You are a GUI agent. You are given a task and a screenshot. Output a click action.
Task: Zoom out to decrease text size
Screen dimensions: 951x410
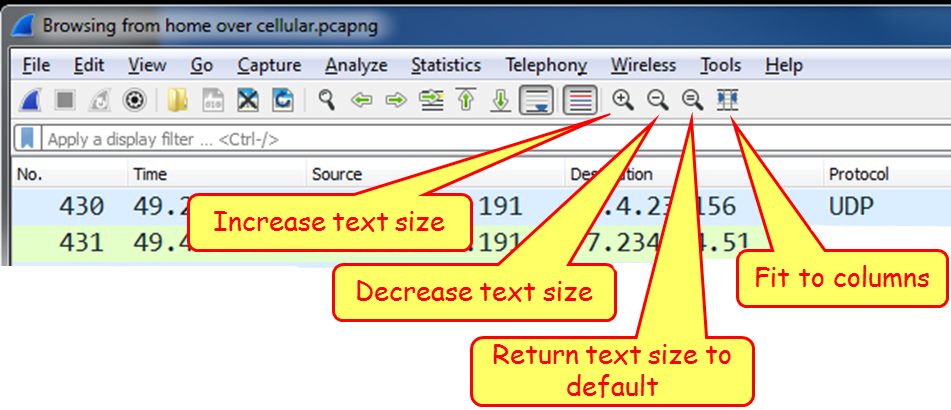click(x=657, y=99)
